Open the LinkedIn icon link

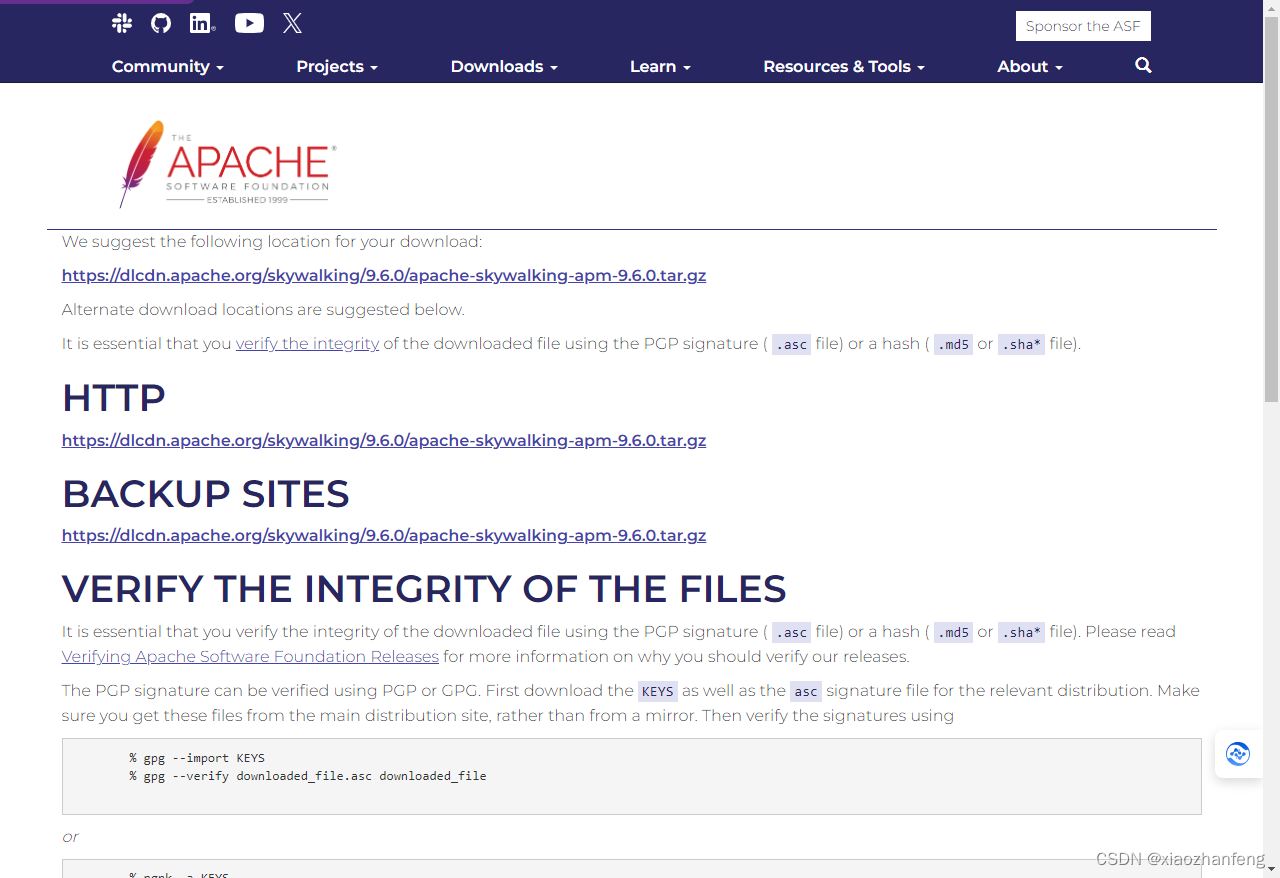tap(203, 23)
